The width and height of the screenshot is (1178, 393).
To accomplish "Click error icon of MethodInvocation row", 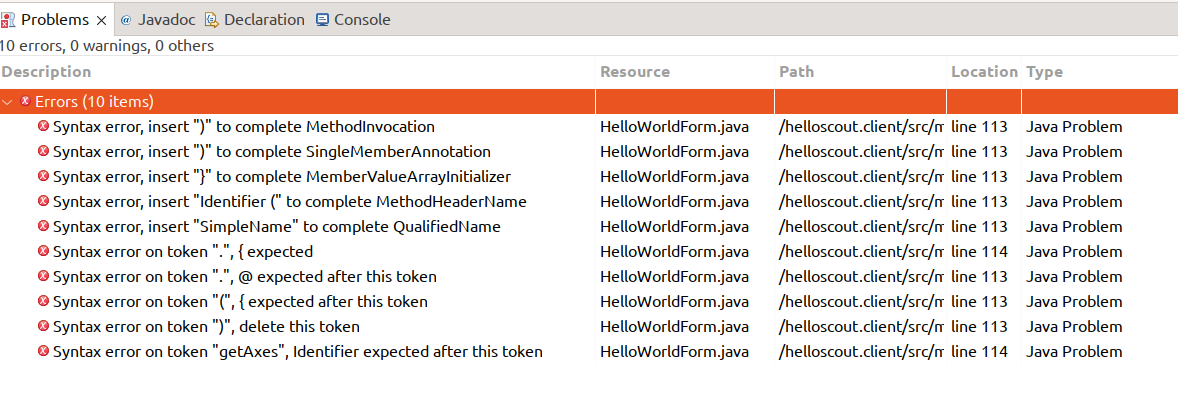I will 43,126.
